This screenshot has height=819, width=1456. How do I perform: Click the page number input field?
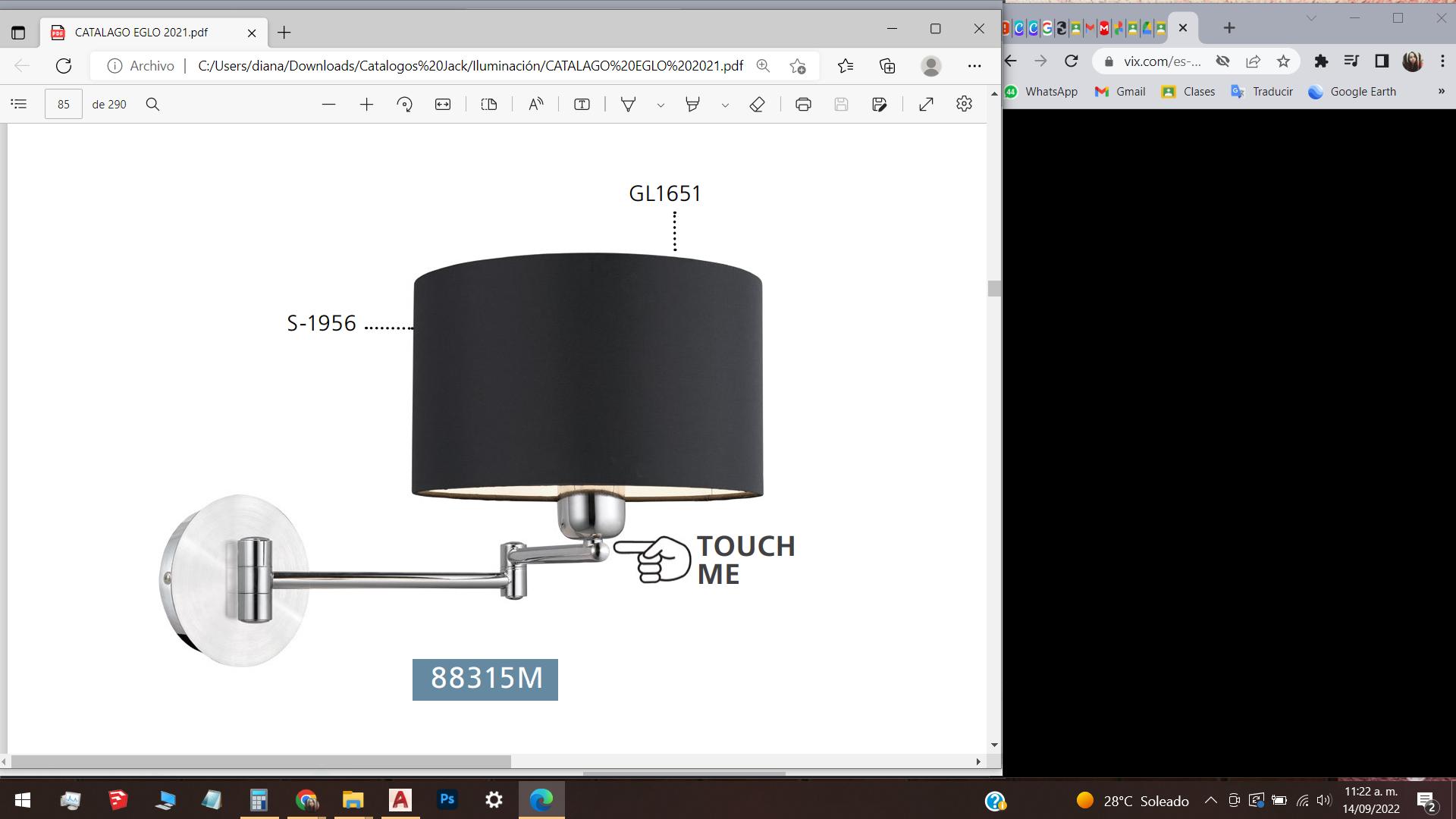click(64, 105)
